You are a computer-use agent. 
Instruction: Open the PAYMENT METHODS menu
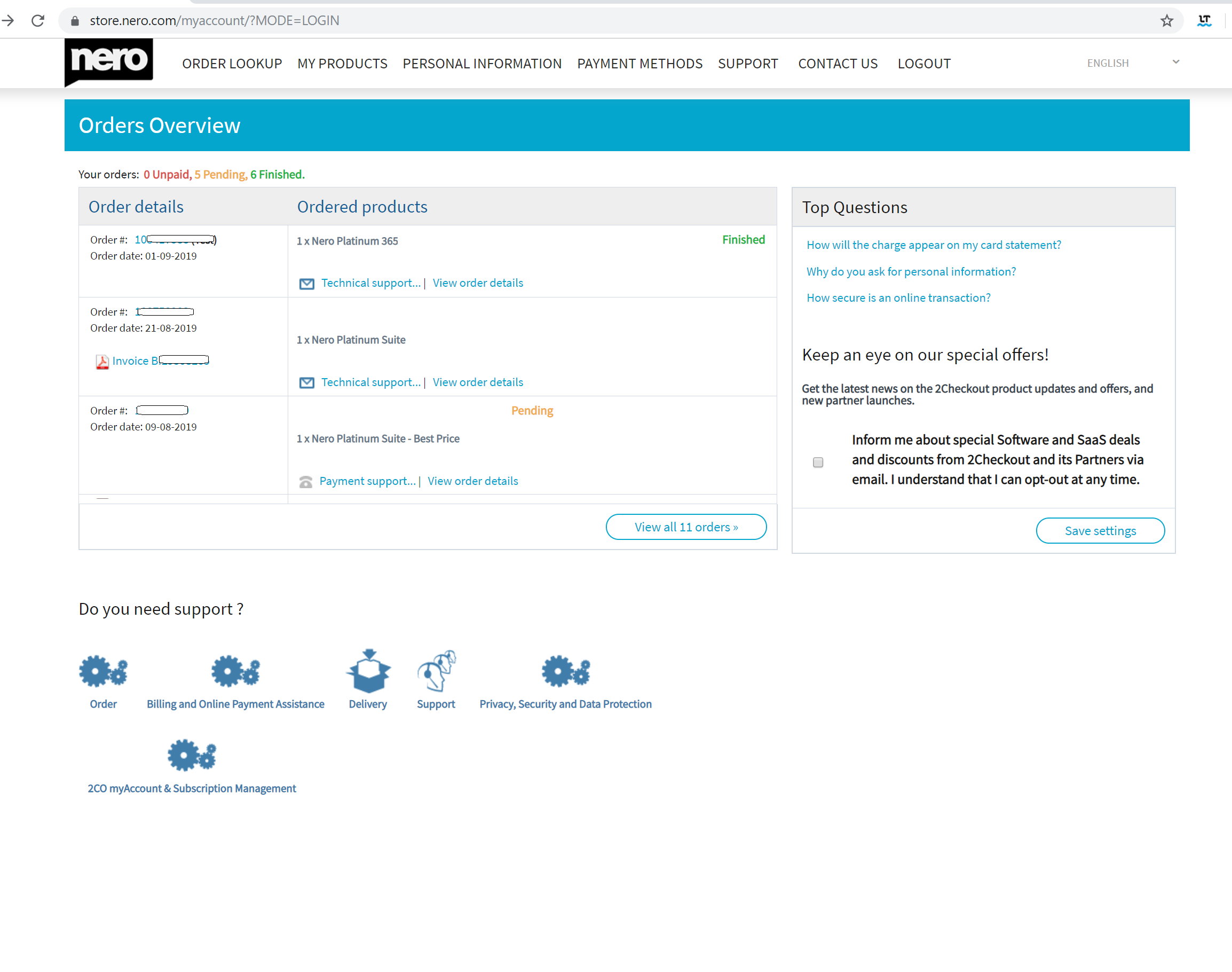tap(639, 64)
